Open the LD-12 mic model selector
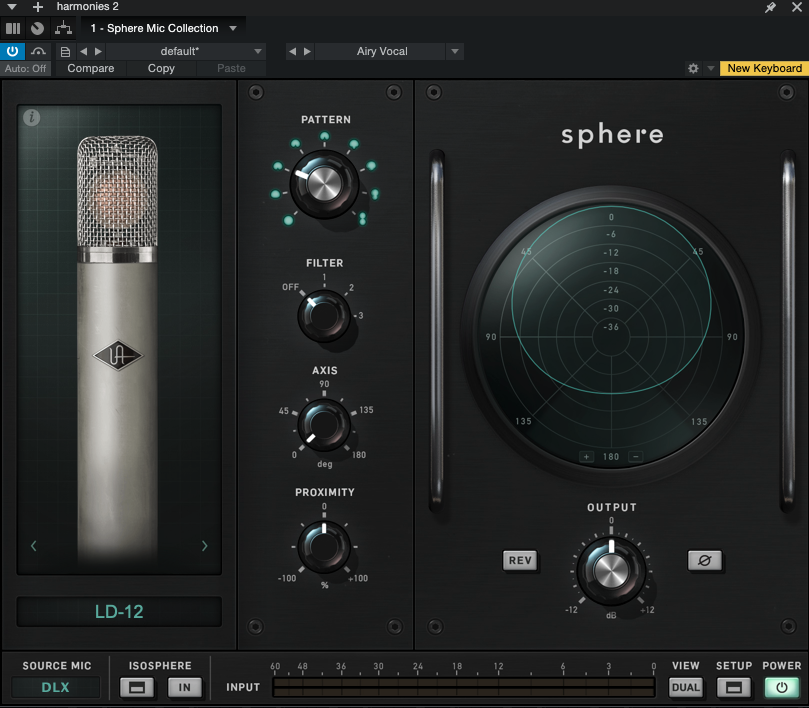Viewport: 809px width, 708px height. coord(119,612)
